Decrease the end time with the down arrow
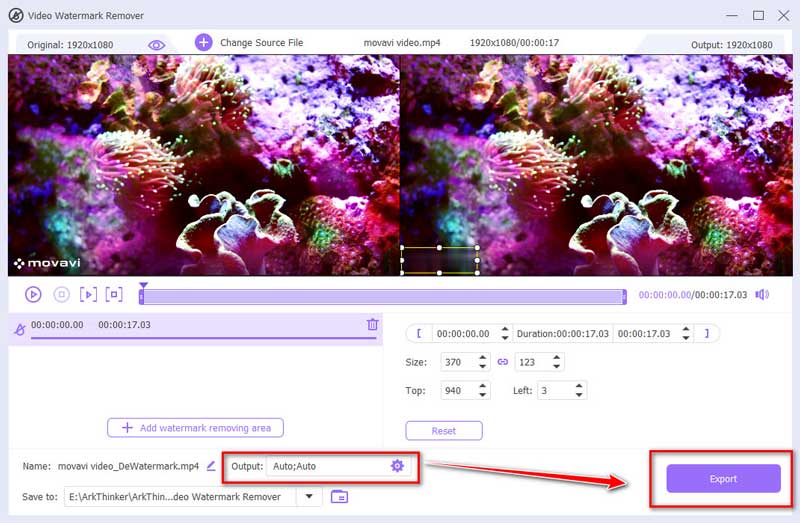 click(x=686, y=338)
